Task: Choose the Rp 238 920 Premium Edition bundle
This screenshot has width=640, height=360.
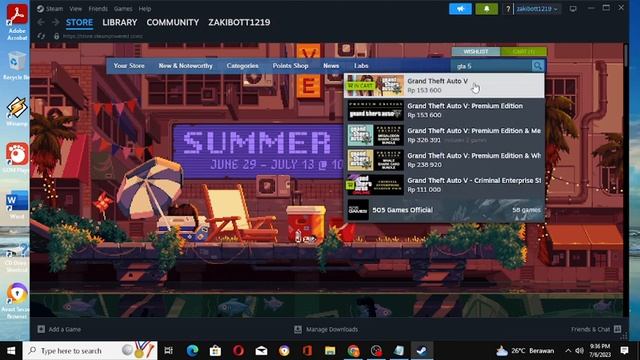Action: coord(444,160)
